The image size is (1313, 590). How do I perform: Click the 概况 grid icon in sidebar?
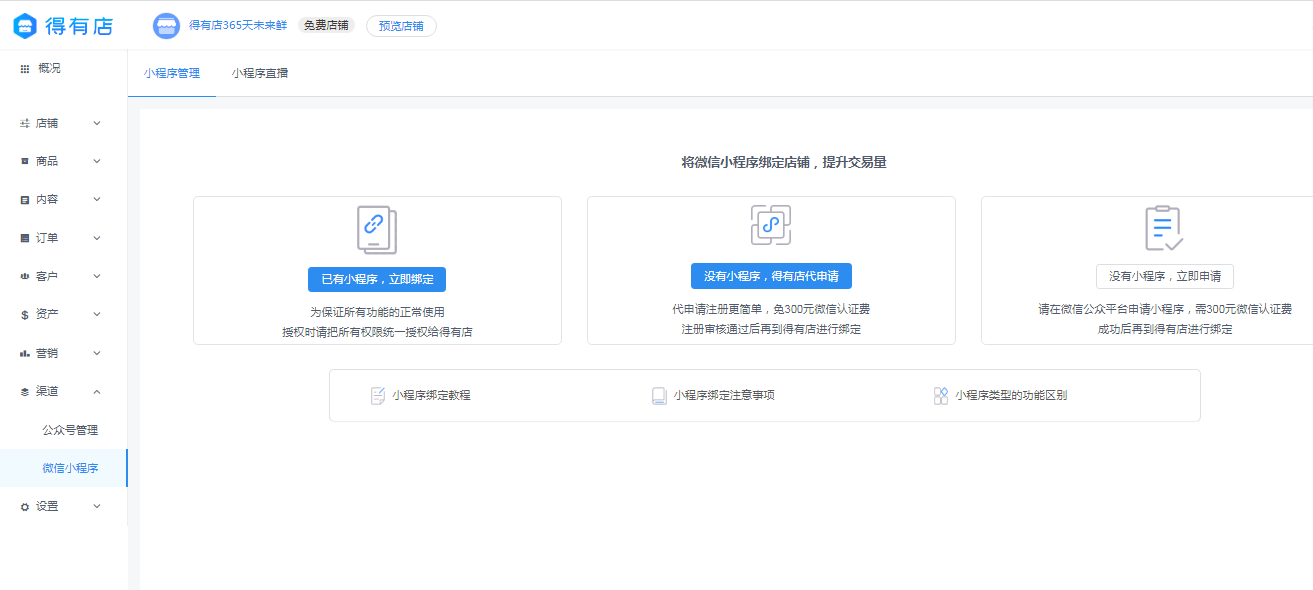25,69
